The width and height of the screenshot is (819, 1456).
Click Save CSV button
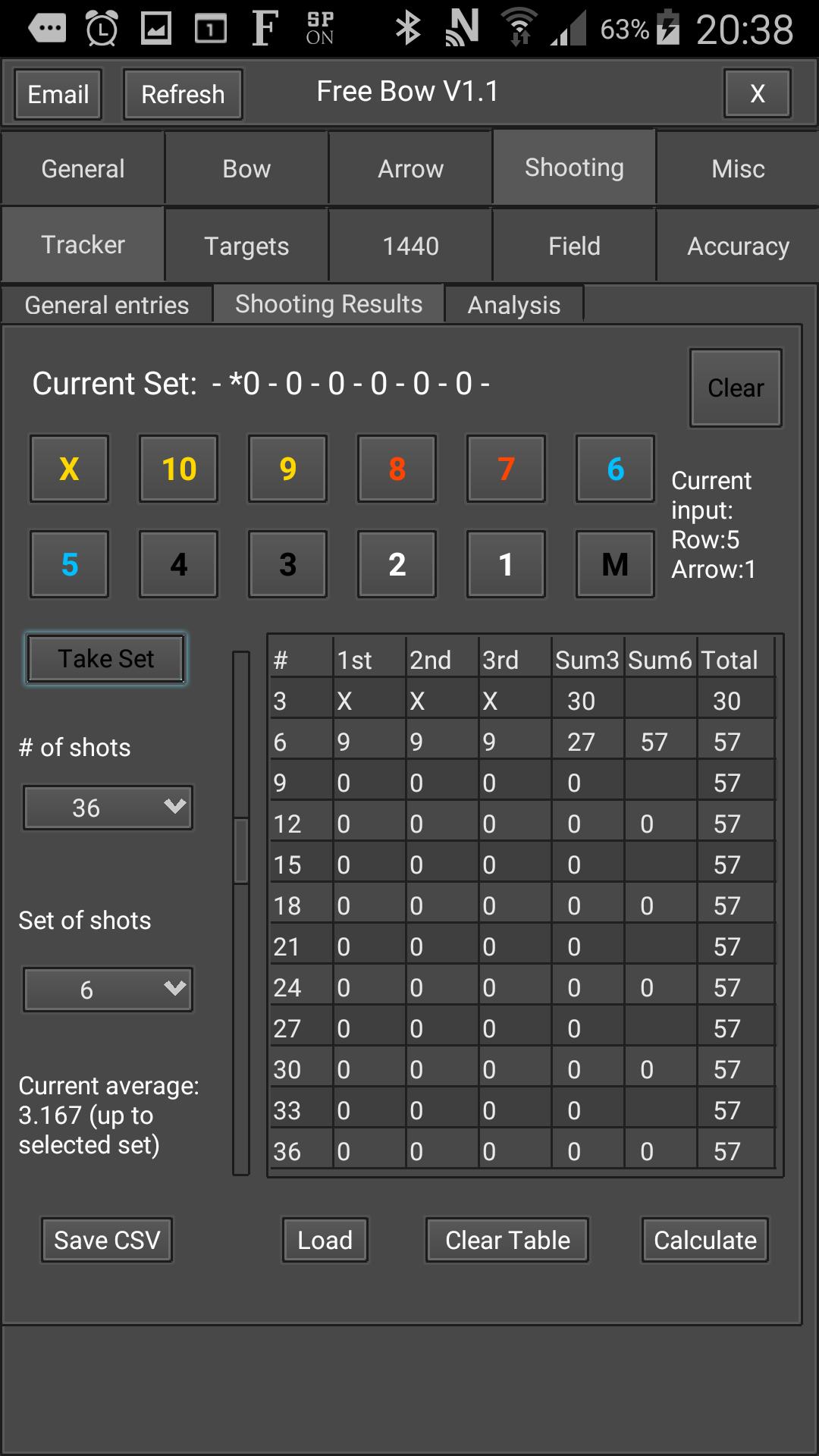point(107,1240)
